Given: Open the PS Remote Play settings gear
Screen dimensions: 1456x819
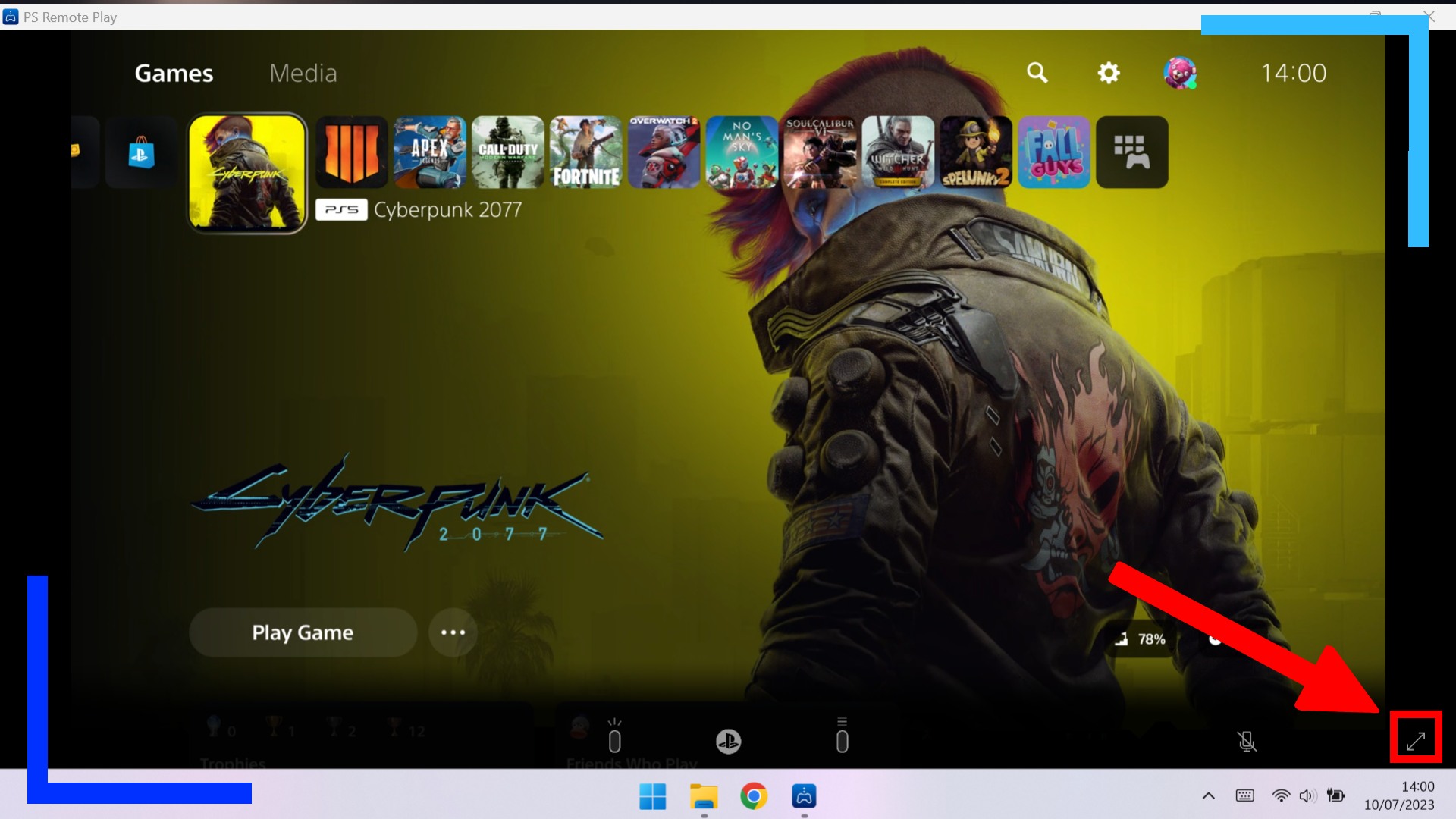Looking at the screenshot, I should click(x=1109, y=73).
